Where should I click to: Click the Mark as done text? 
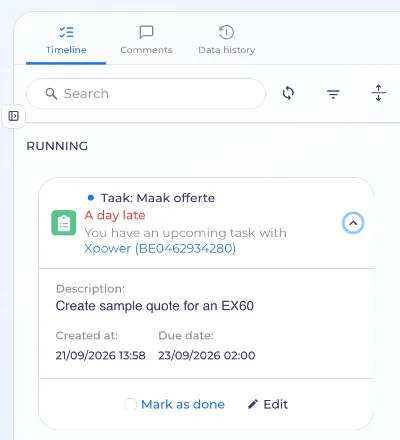(x=183, y=404)
